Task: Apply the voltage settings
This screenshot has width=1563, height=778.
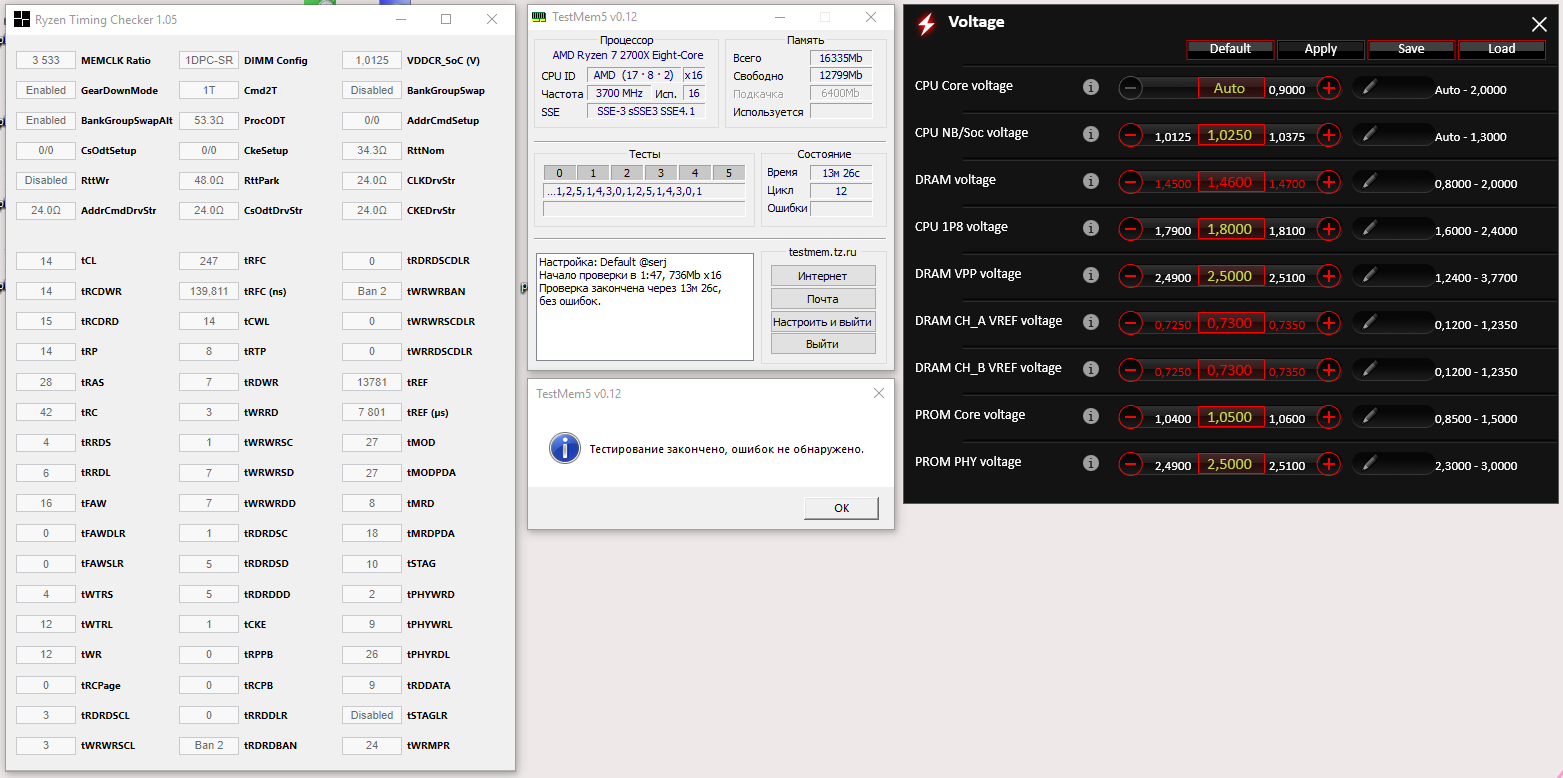Action: pyautogui.click(x=1320, y=49)
